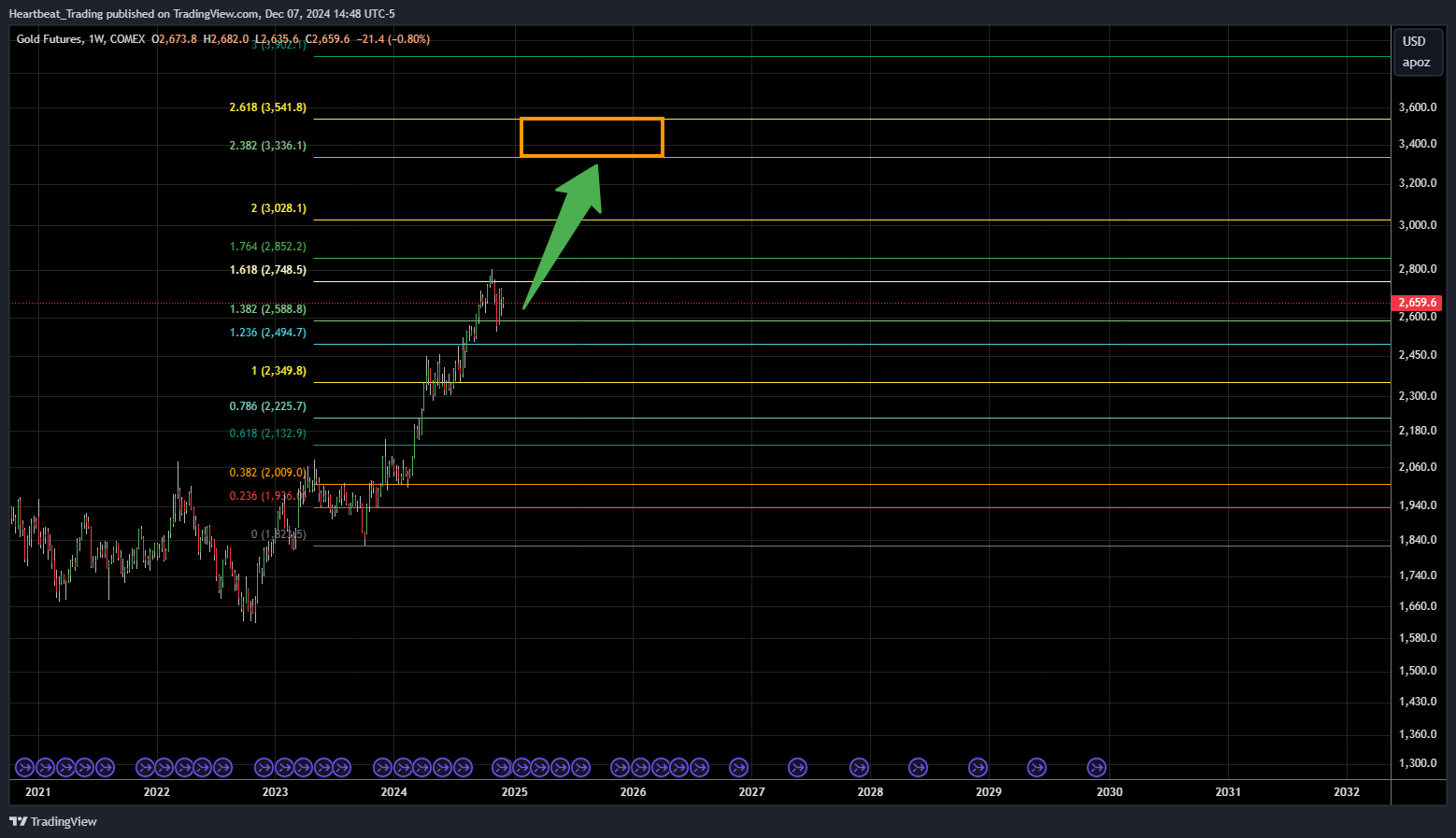
Task: Click the 2,060.0 price axis label
Action: click(x=1418, y=467)
